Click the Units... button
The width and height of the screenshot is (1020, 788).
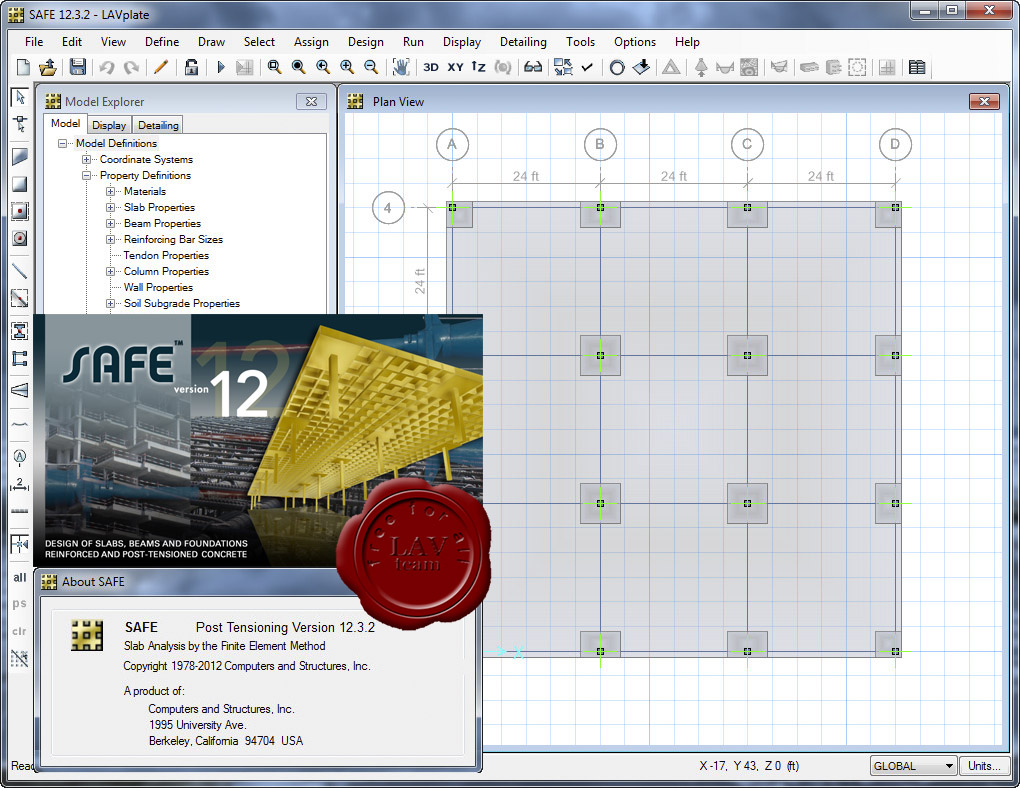pyautogui.click(x=984, y=766)
